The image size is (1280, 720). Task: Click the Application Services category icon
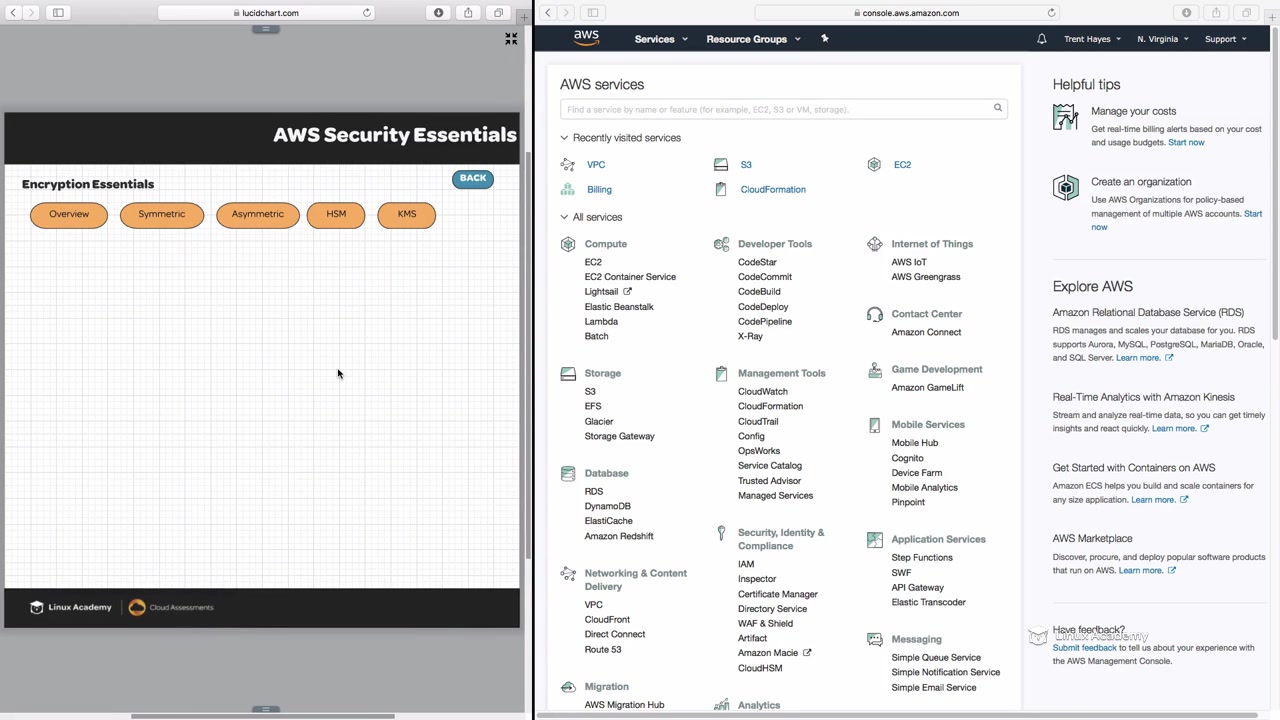[875, 539]
